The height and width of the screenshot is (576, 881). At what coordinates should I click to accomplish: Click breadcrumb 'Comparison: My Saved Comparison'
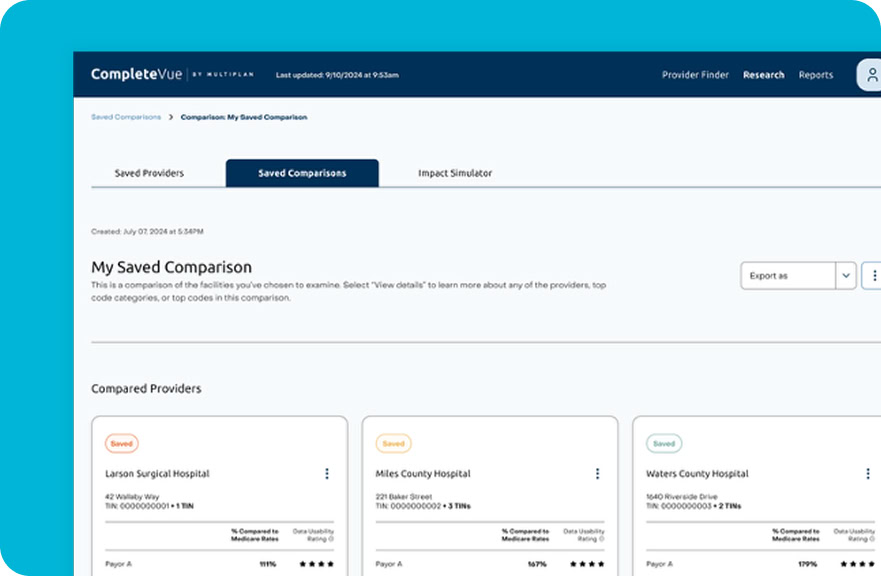tap(244, 117)
